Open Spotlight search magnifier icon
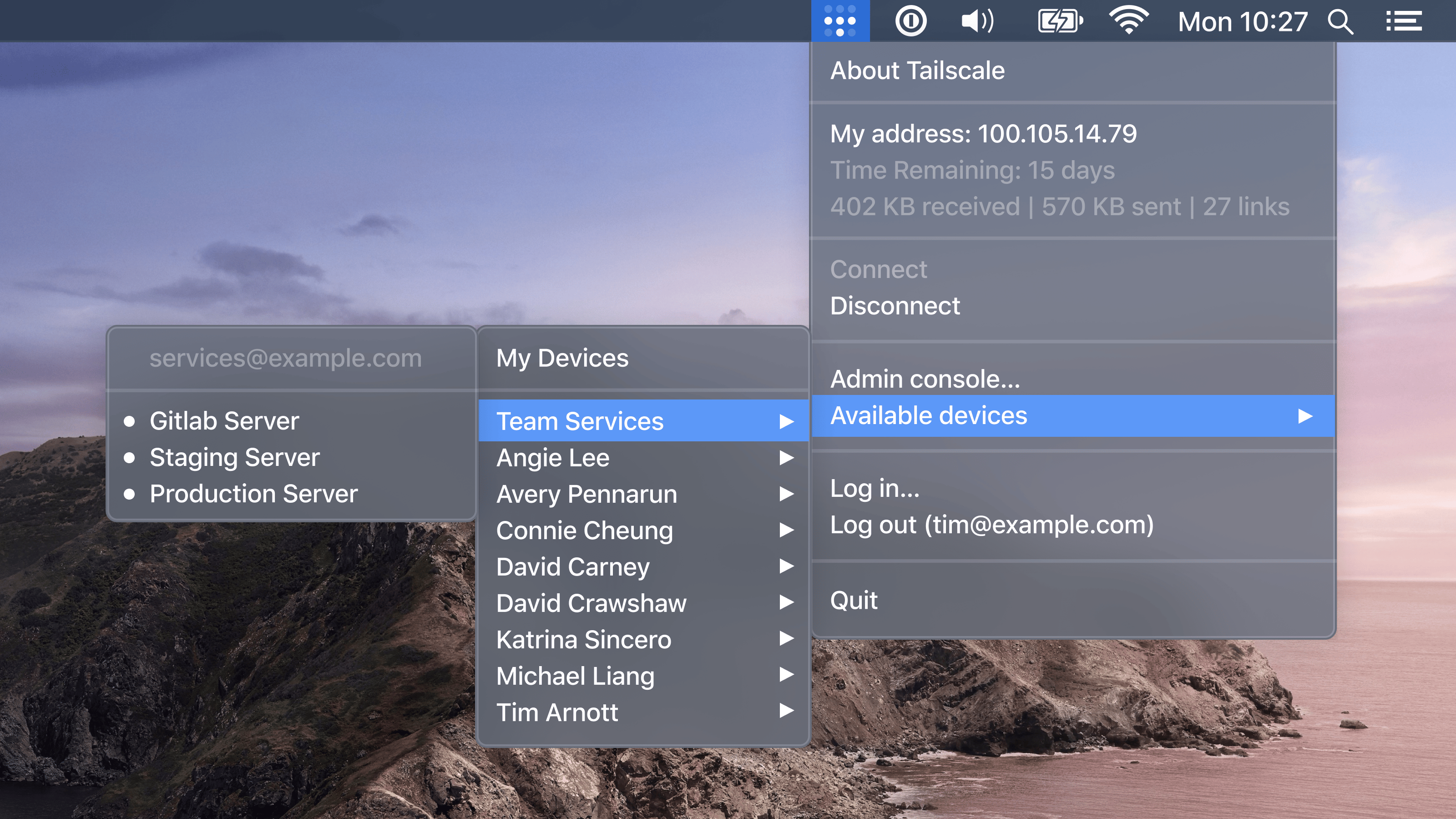 1340,22
